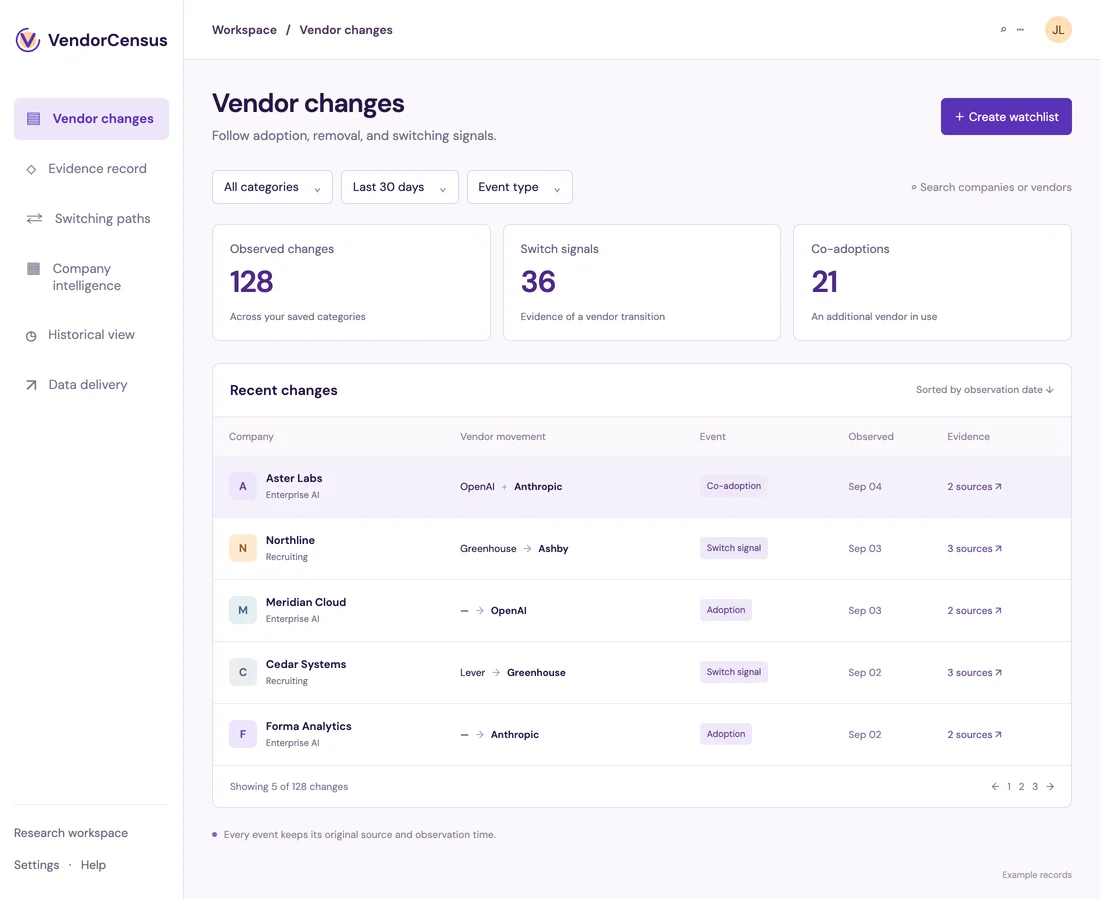
Task: Go to next page arrow
Action: 1050,787
